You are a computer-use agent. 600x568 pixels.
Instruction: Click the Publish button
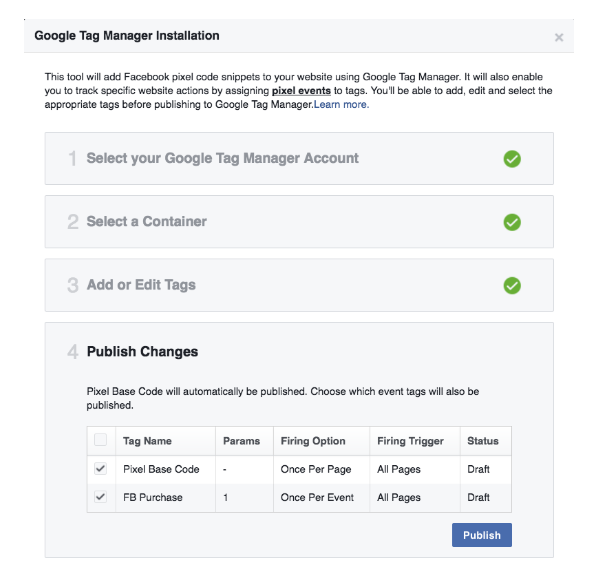tap(482, 535)
